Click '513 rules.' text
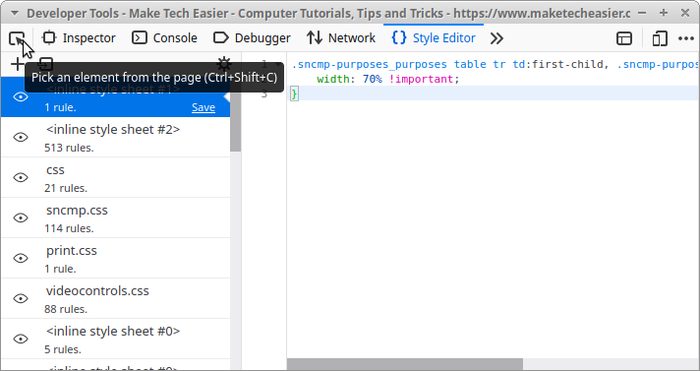The height and width of the screenshot is (371, 700). pyautogui.click(x=69, y=148)
